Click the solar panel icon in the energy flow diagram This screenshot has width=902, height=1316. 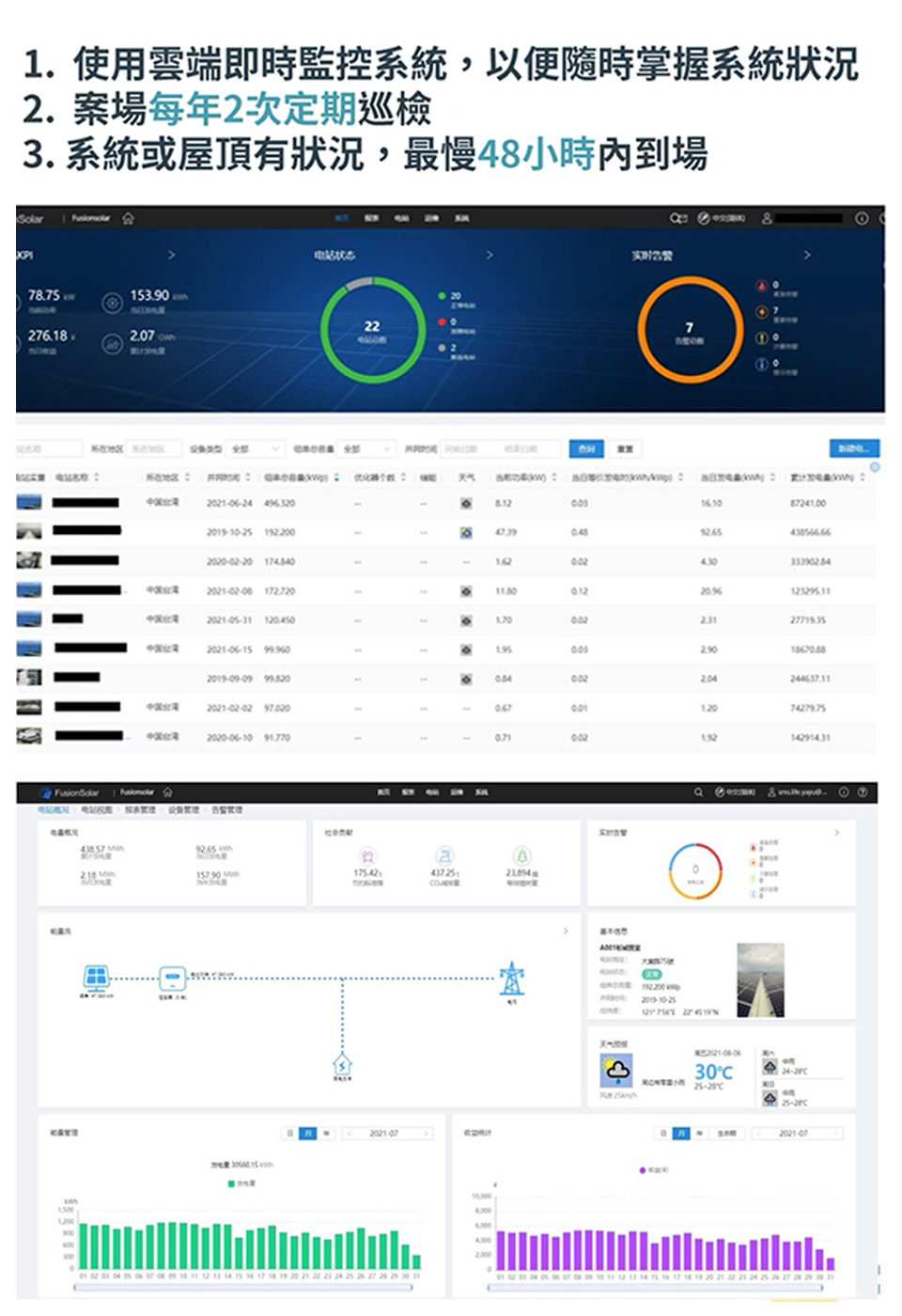(x=96, y=978)
